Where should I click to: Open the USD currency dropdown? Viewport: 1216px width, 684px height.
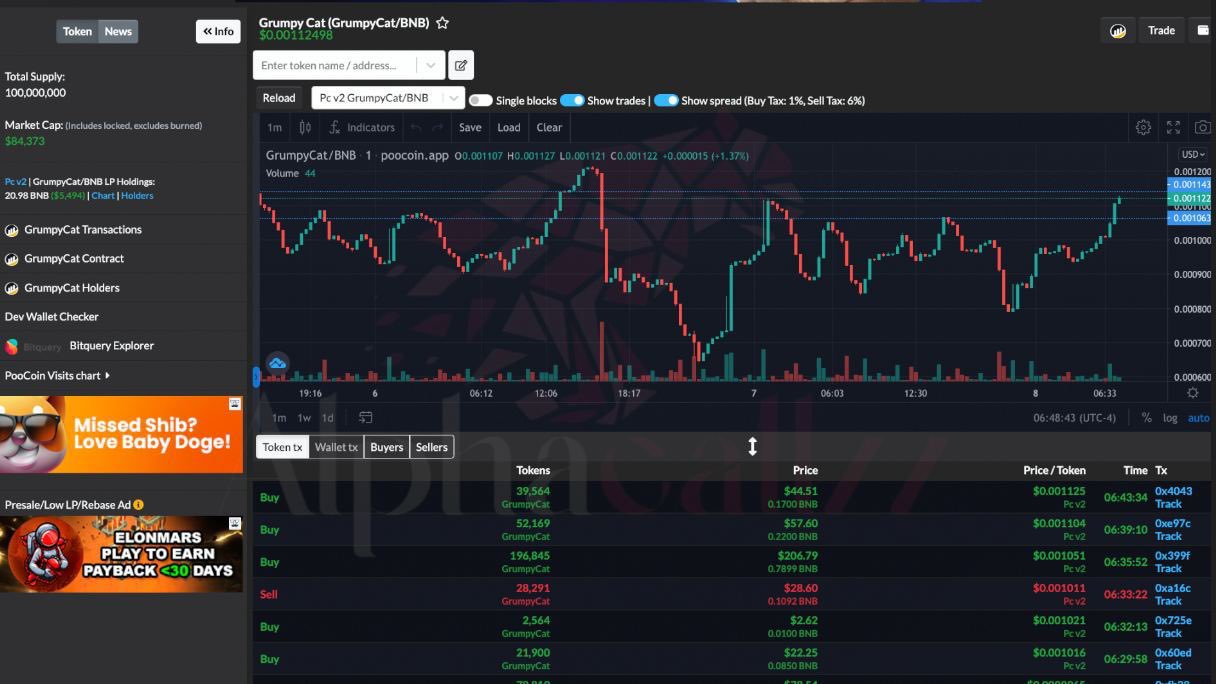1193,154
